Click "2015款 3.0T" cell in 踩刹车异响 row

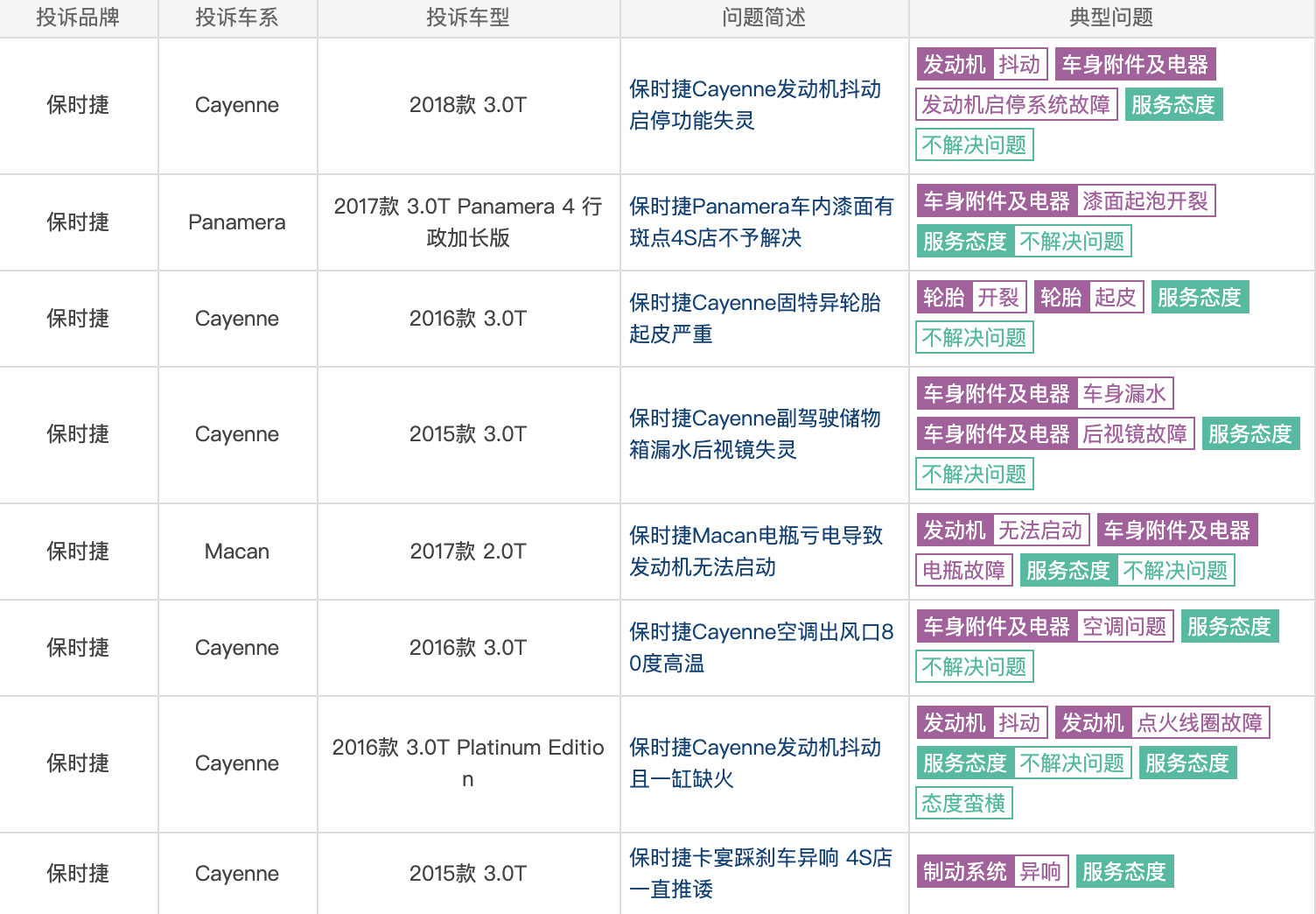[468, 874]
